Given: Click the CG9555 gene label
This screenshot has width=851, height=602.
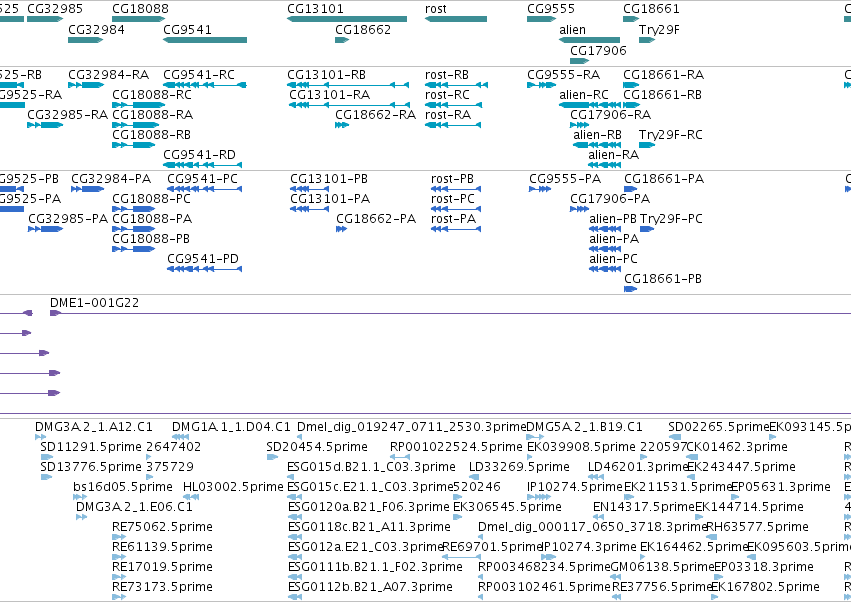Looking at the screenshot, I should (x=551, y=9).
